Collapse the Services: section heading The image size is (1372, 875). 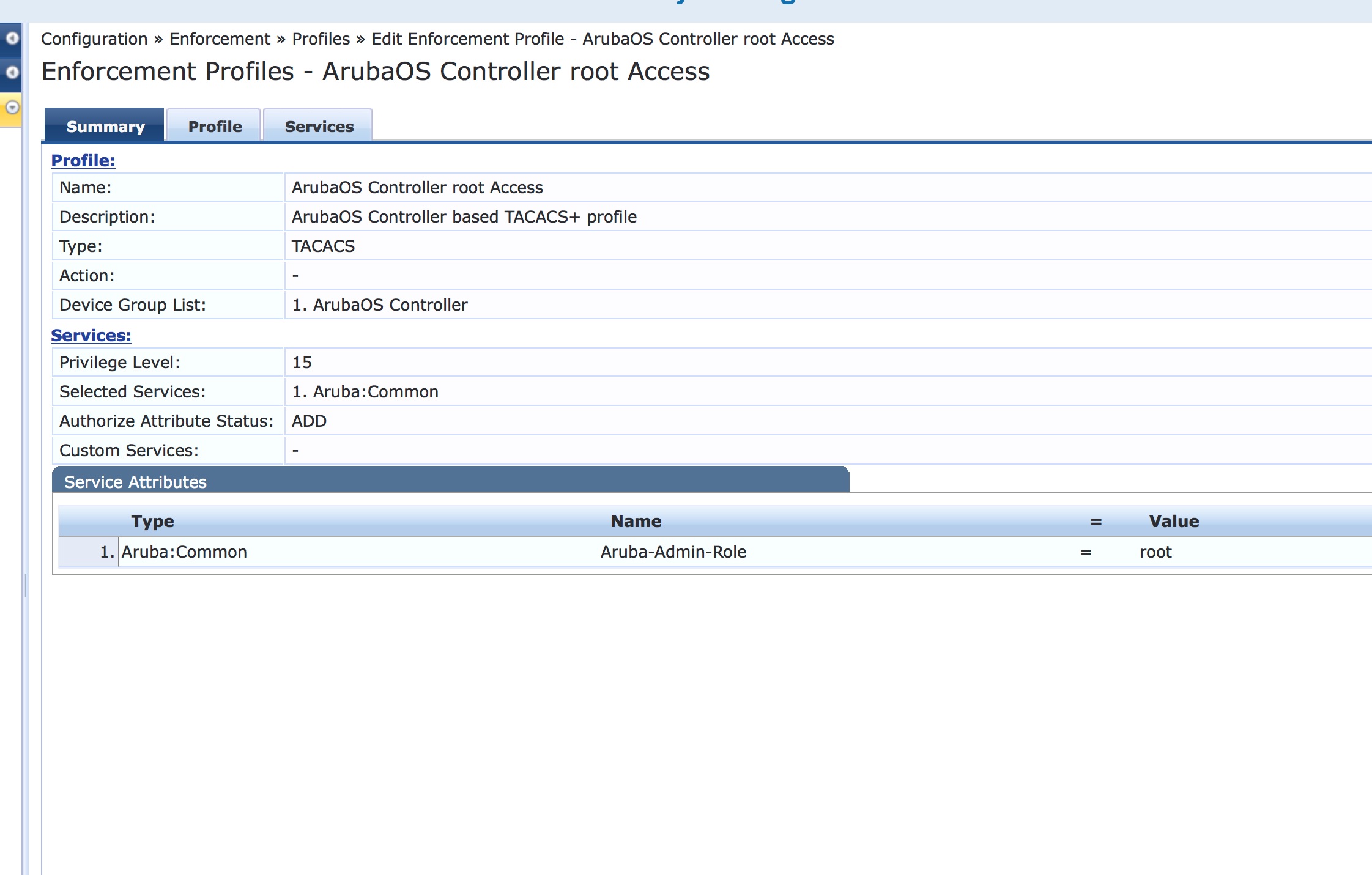click(x=91, y=335)
